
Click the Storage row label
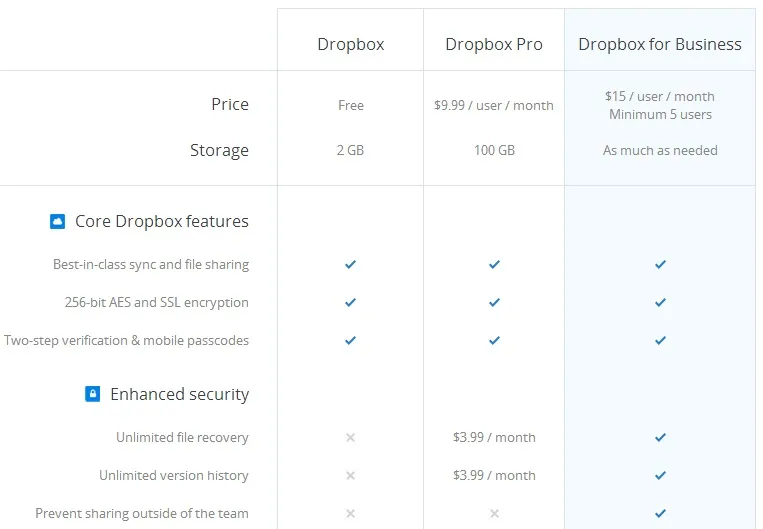click(x=219, y=150)
